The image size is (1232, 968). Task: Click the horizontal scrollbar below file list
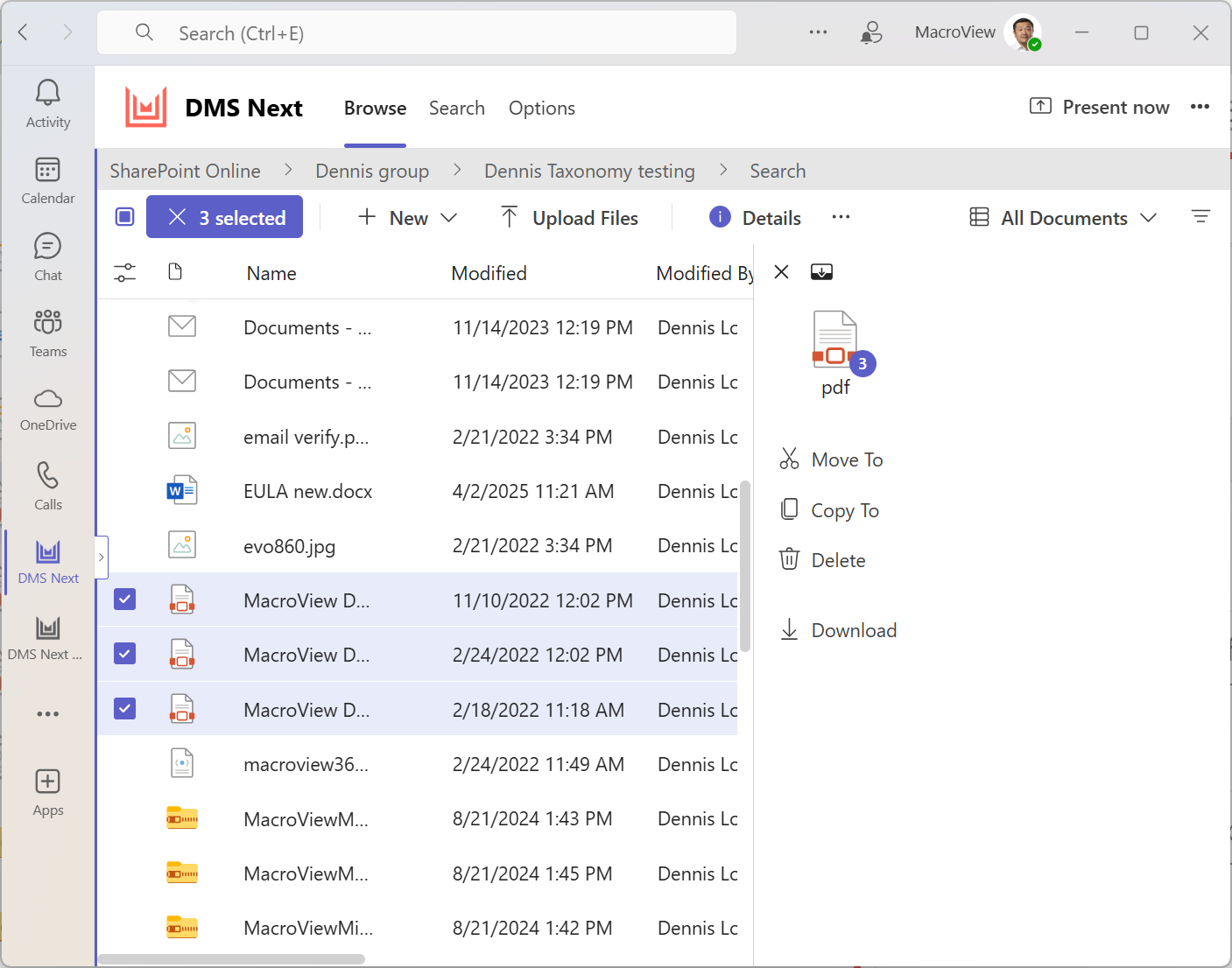[x=231, y=959]
